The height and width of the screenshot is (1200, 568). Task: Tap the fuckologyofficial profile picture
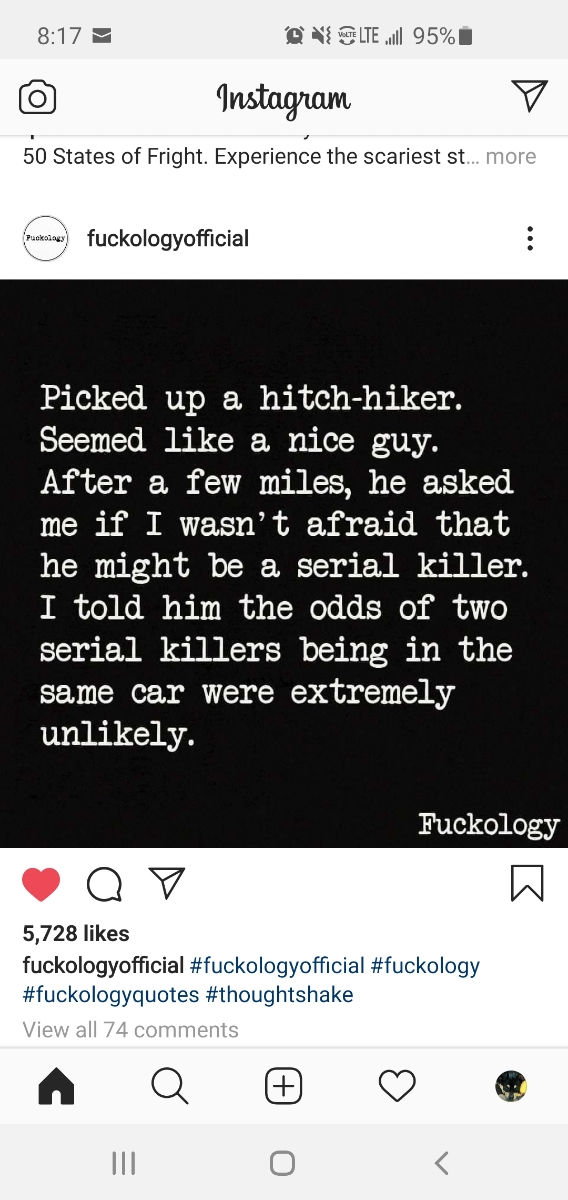[x=45, y=238]
